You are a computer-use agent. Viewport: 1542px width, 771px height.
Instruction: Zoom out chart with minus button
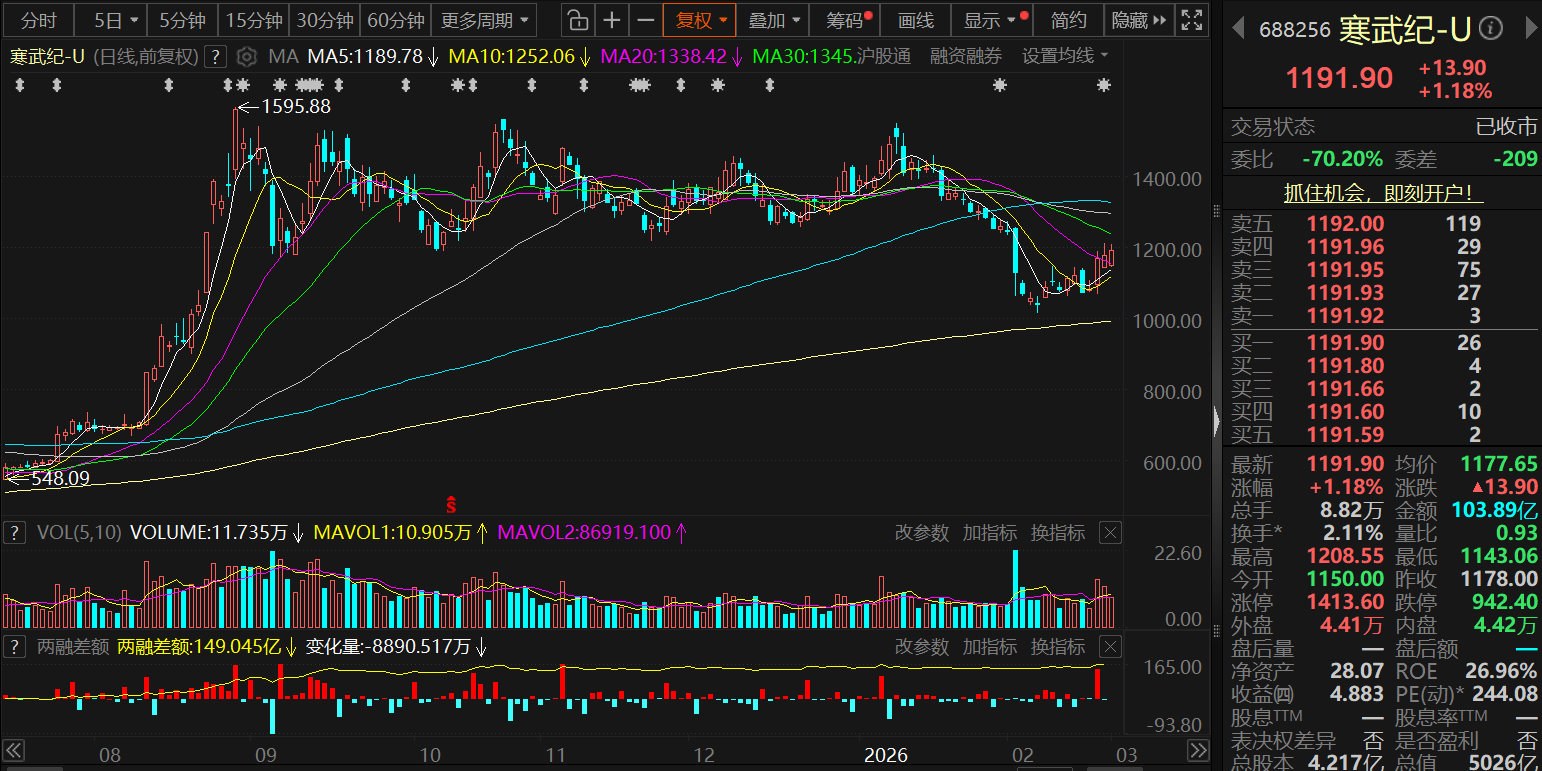(x=646, y=20)
